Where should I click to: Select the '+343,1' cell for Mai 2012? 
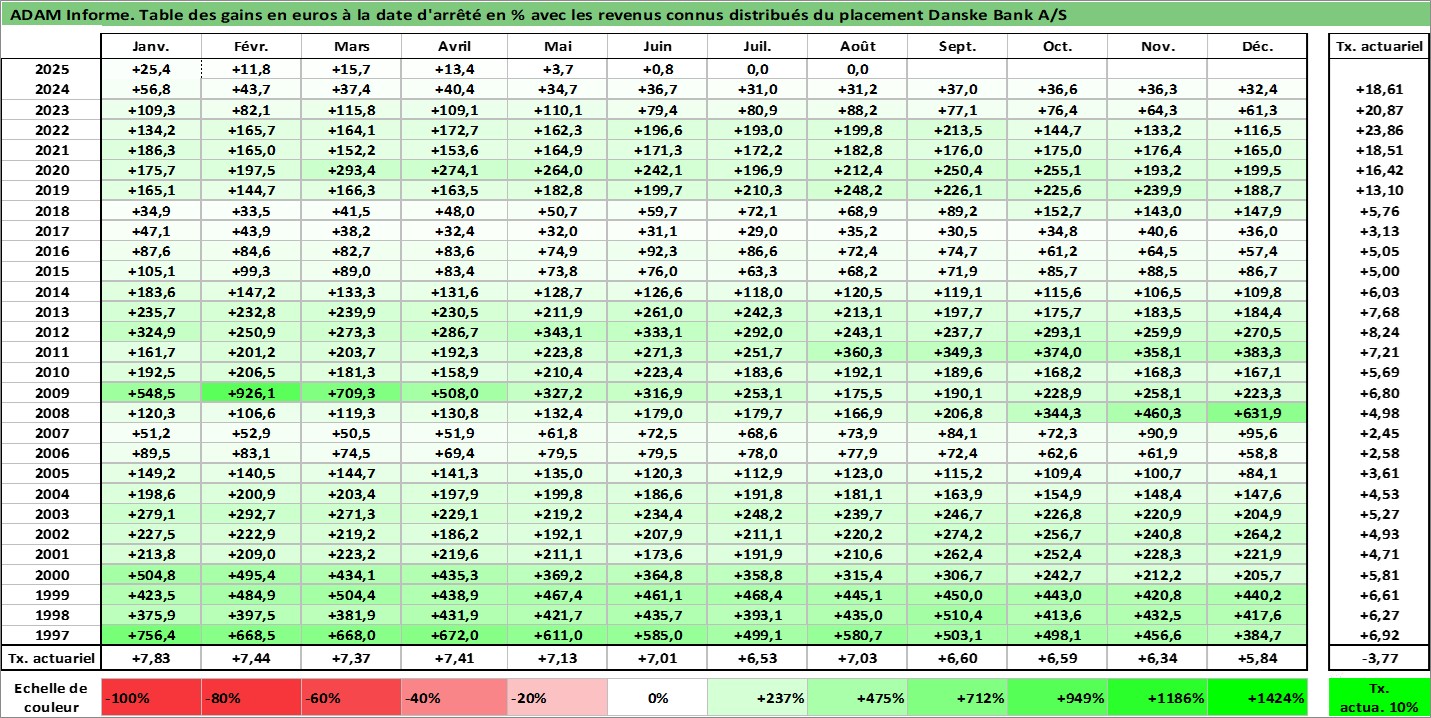557,332
